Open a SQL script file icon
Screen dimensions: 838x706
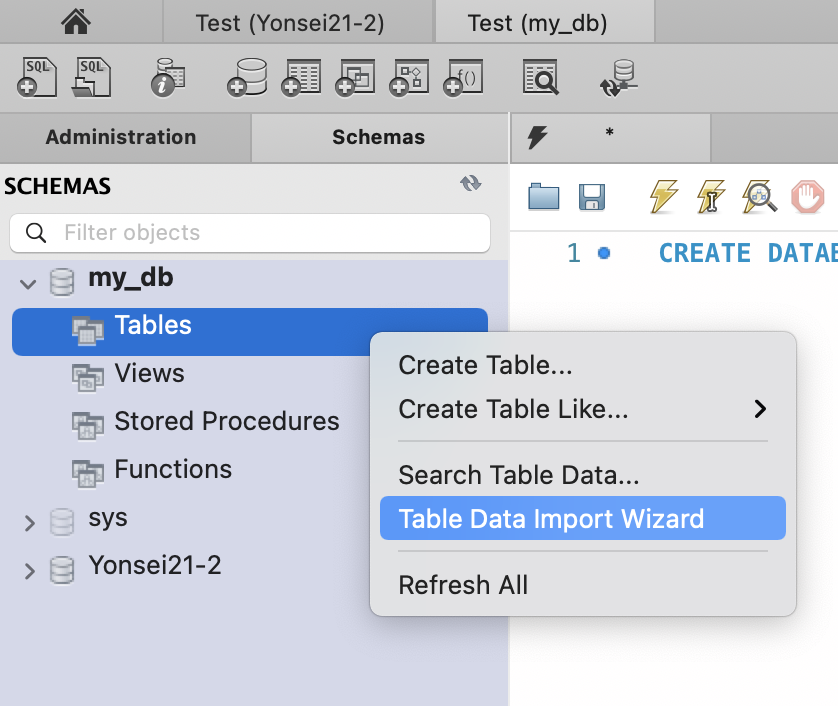click(91, 77)
